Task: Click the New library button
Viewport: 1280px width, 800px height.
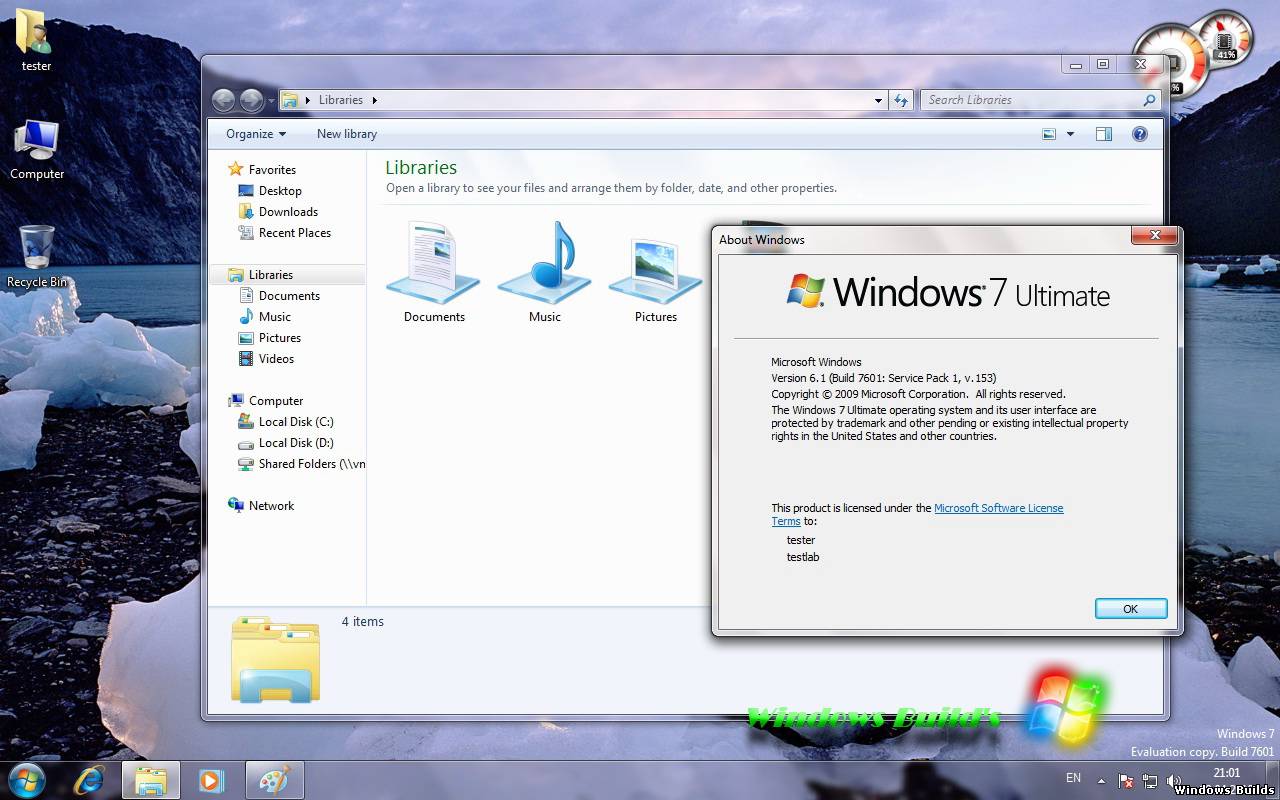Action: click(347, 134)
